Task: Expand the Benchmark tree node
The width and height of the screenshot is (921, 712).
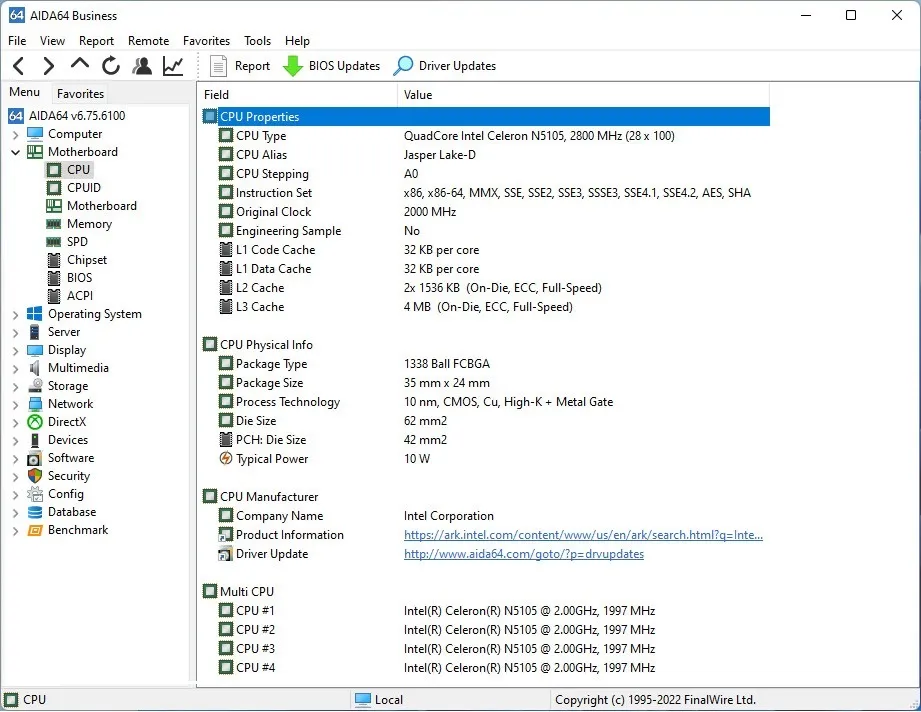Action: (x=15, y=530)
